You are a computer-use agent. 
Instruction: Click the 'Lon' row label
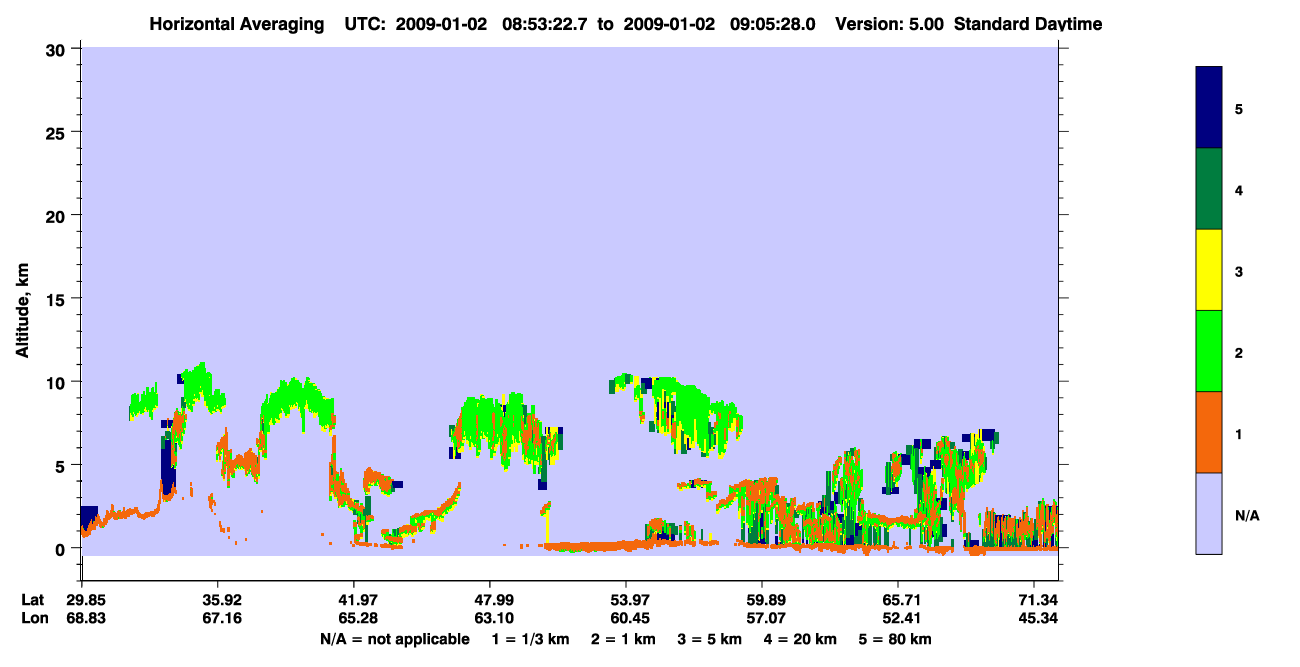pos(33,619)
